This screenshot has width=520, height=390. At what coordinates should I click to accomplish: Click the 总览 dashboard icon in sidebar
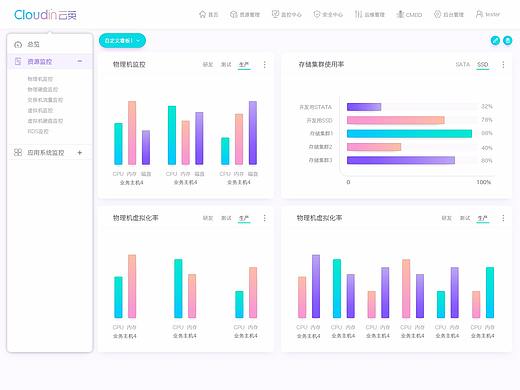(18, 44)
